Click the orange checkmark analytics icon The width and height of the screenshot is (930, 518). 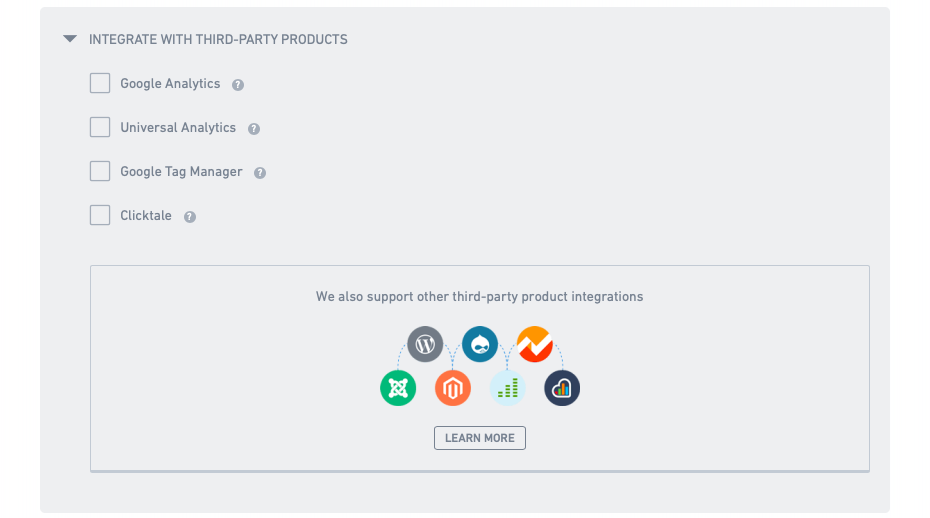[x=534, y=344]
